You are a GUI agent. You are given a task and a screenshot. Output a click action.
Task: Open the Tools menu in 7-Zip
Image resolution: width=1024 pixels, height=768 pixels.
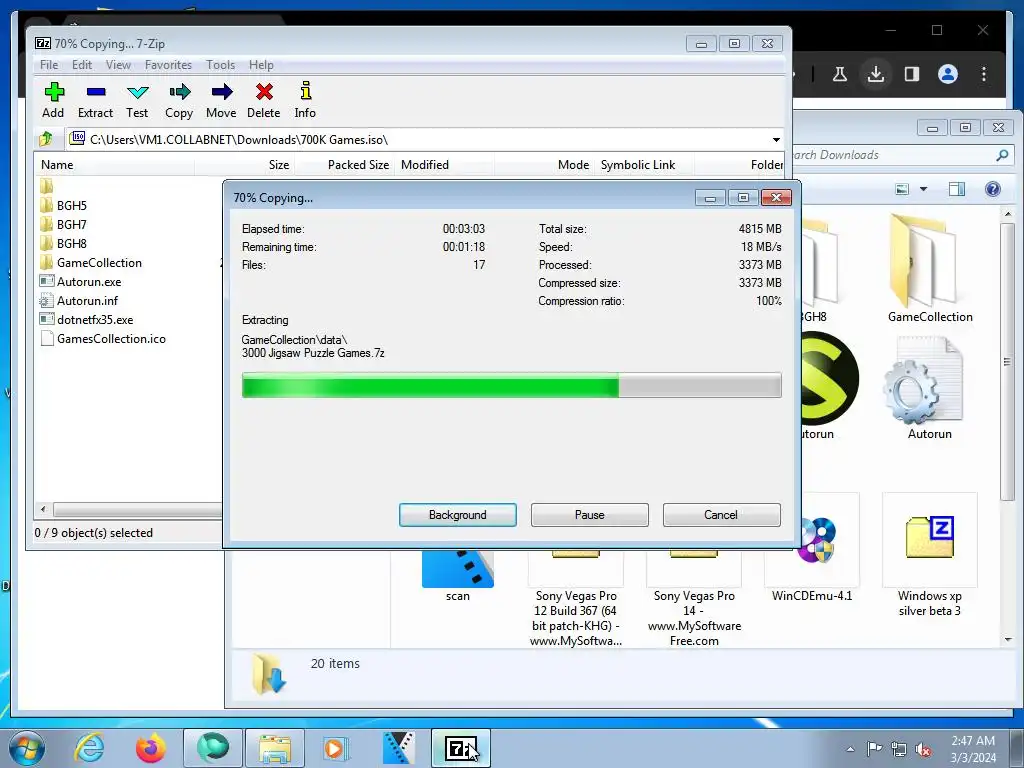(220, 65)
